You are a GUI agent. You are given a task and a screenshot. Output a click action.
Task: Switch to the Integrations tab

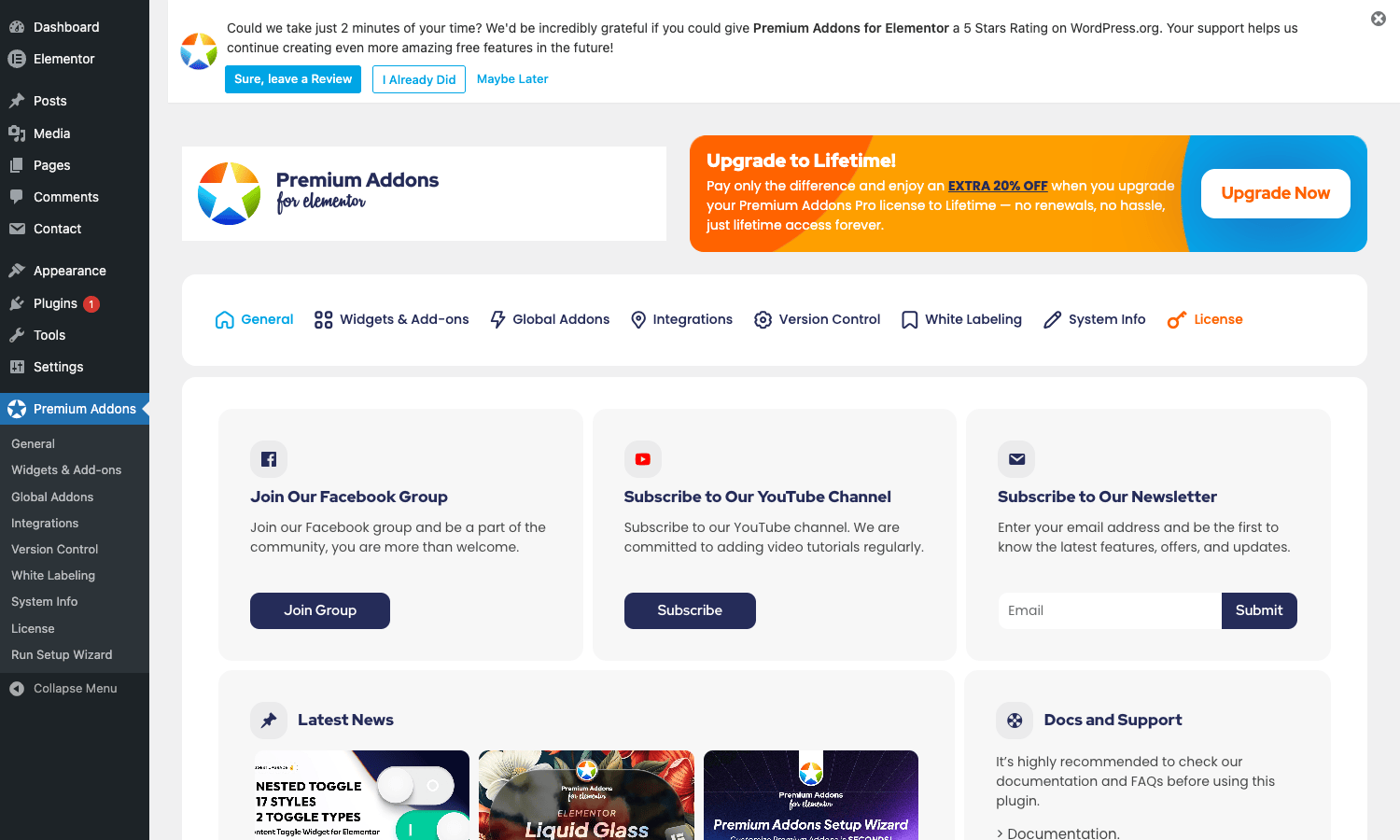[x=681, y=319]
